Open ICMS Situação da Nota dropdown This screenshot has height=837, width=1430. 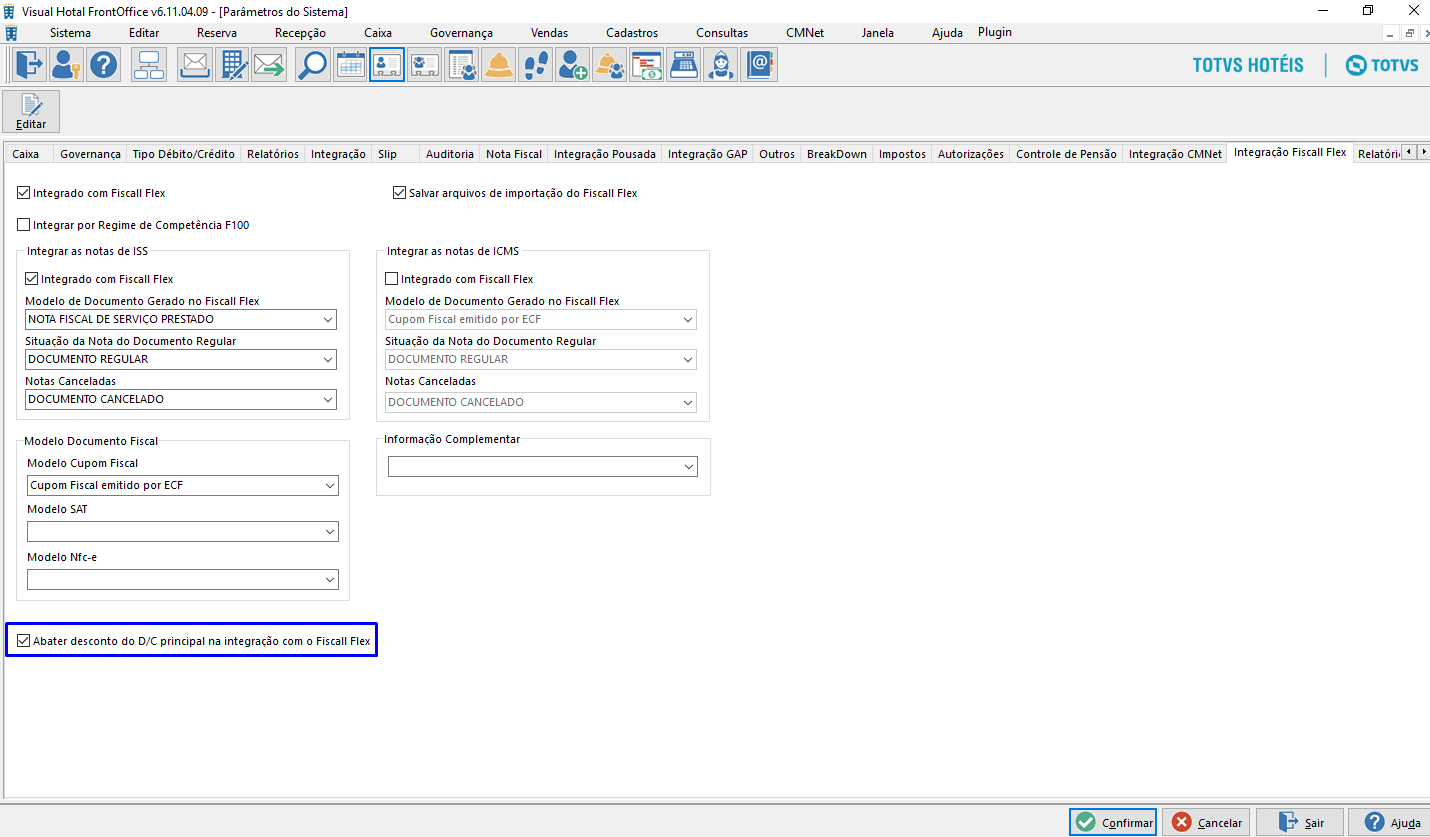(x=541, y=360)
